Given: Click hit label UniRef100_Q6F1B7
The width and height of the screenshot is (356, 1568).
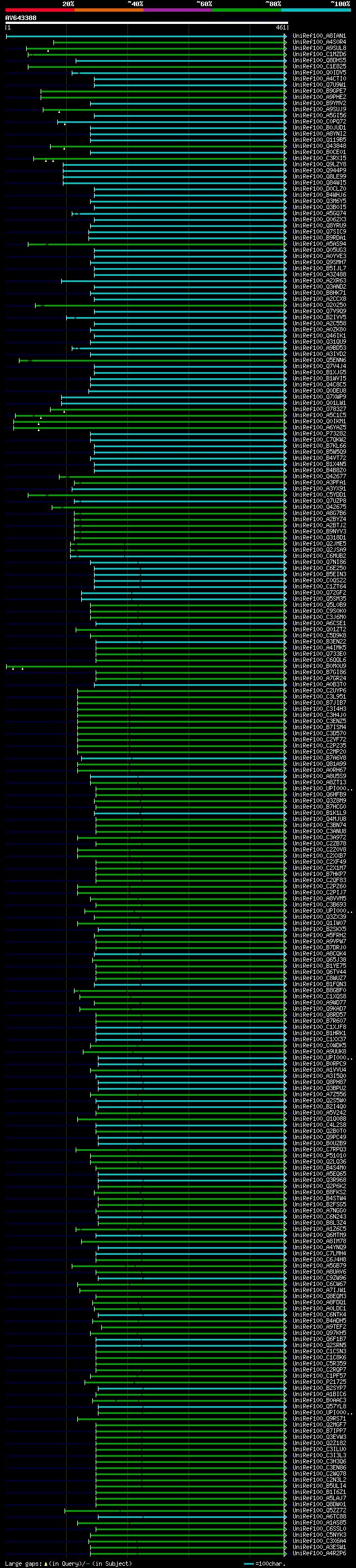Looking at the screenshot, I should click(319, 1339).
